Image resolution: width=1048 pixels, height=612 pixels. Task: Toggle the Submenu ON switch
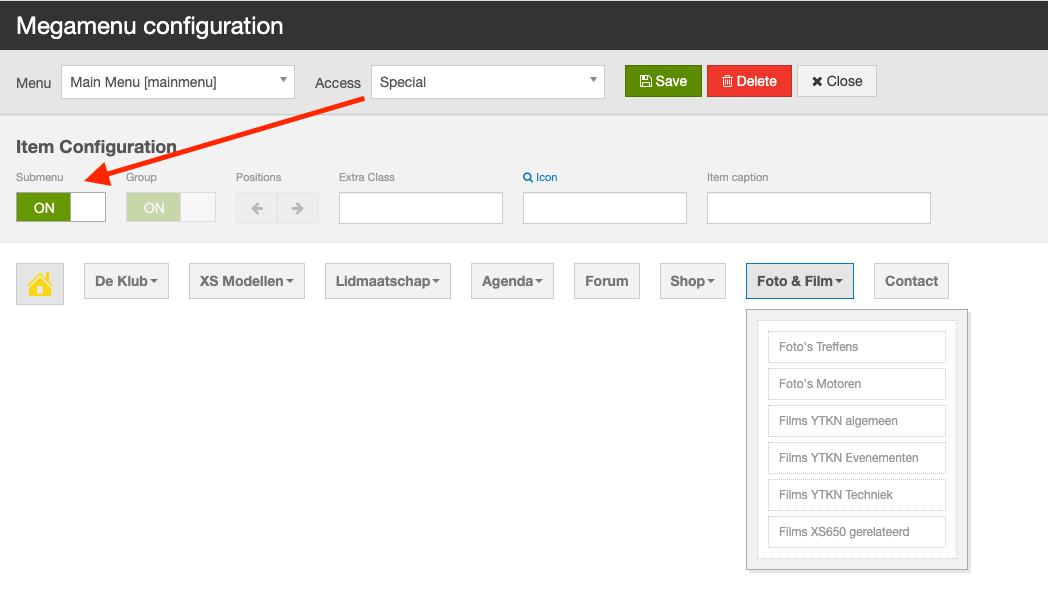pyautogui.click(x=61, y=208)
